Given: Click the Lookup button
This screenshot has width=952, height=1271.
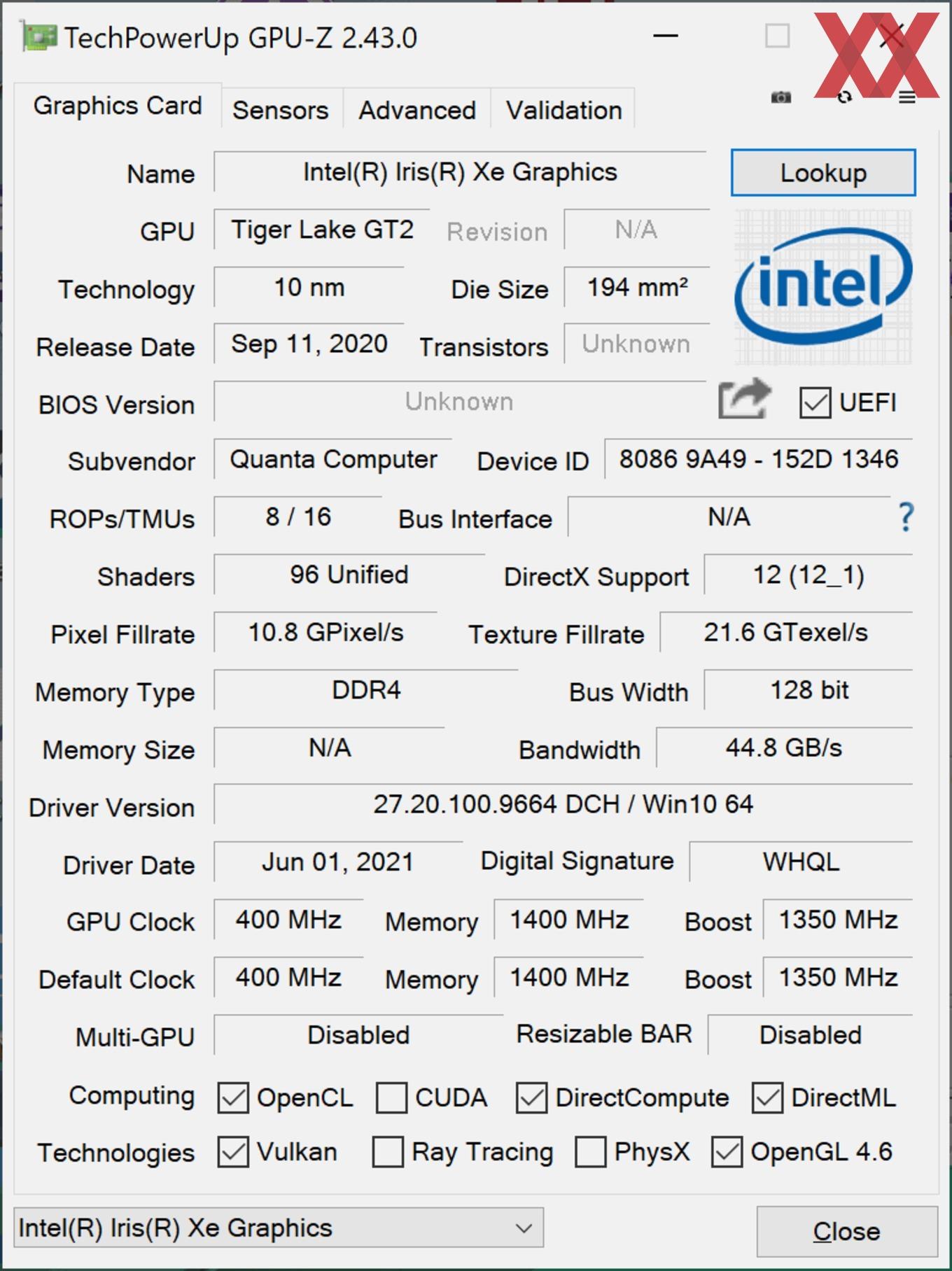Looking at the screenshot, I should click(823, 173).
